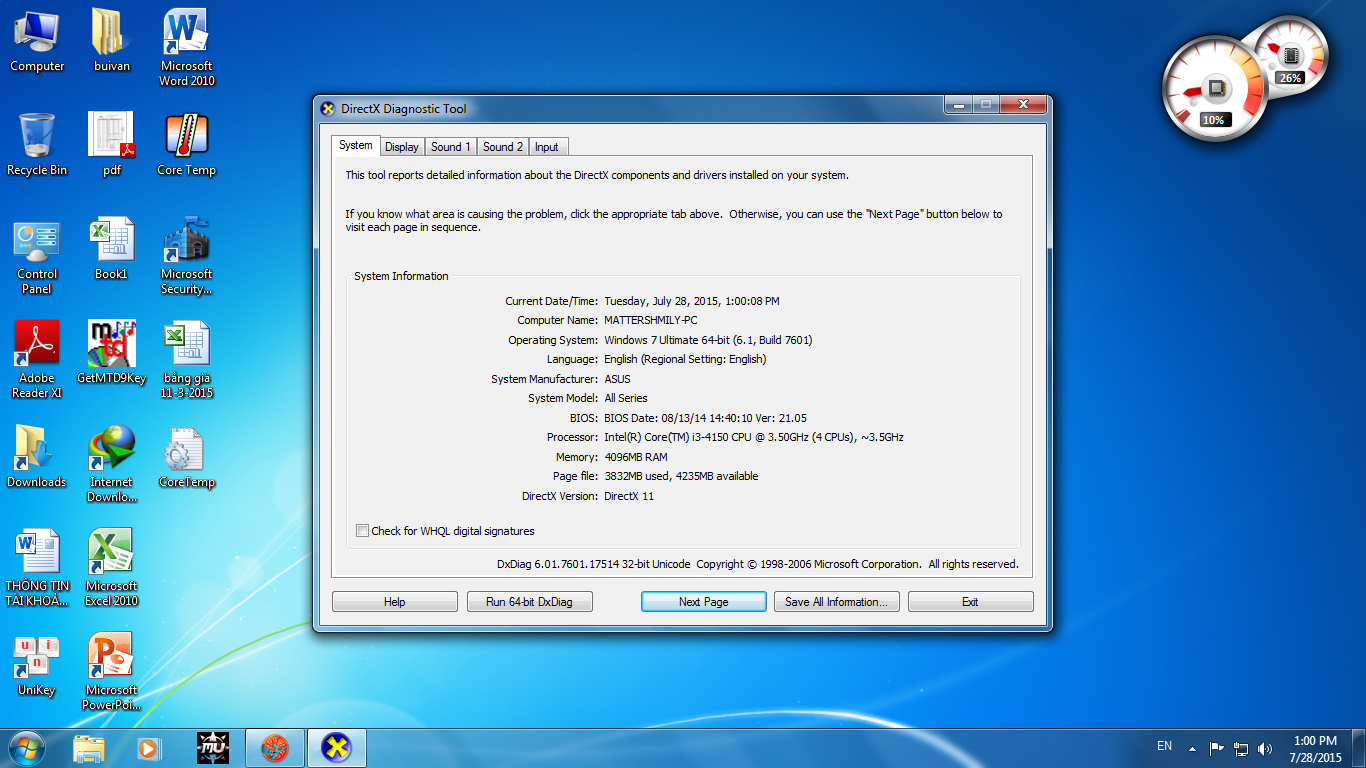Enable Check for WHQL digital signatures

363,531
